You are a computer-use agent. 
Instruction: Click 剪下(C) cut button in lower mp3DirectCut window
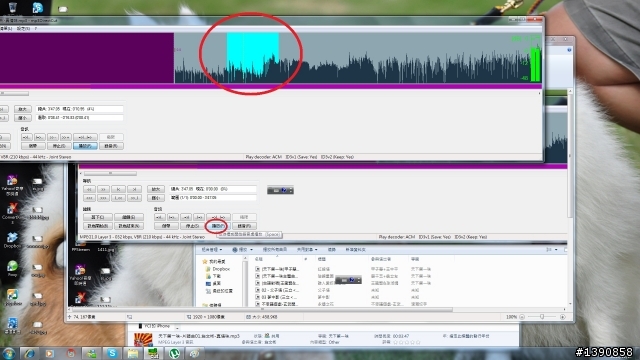click(98, 217)
